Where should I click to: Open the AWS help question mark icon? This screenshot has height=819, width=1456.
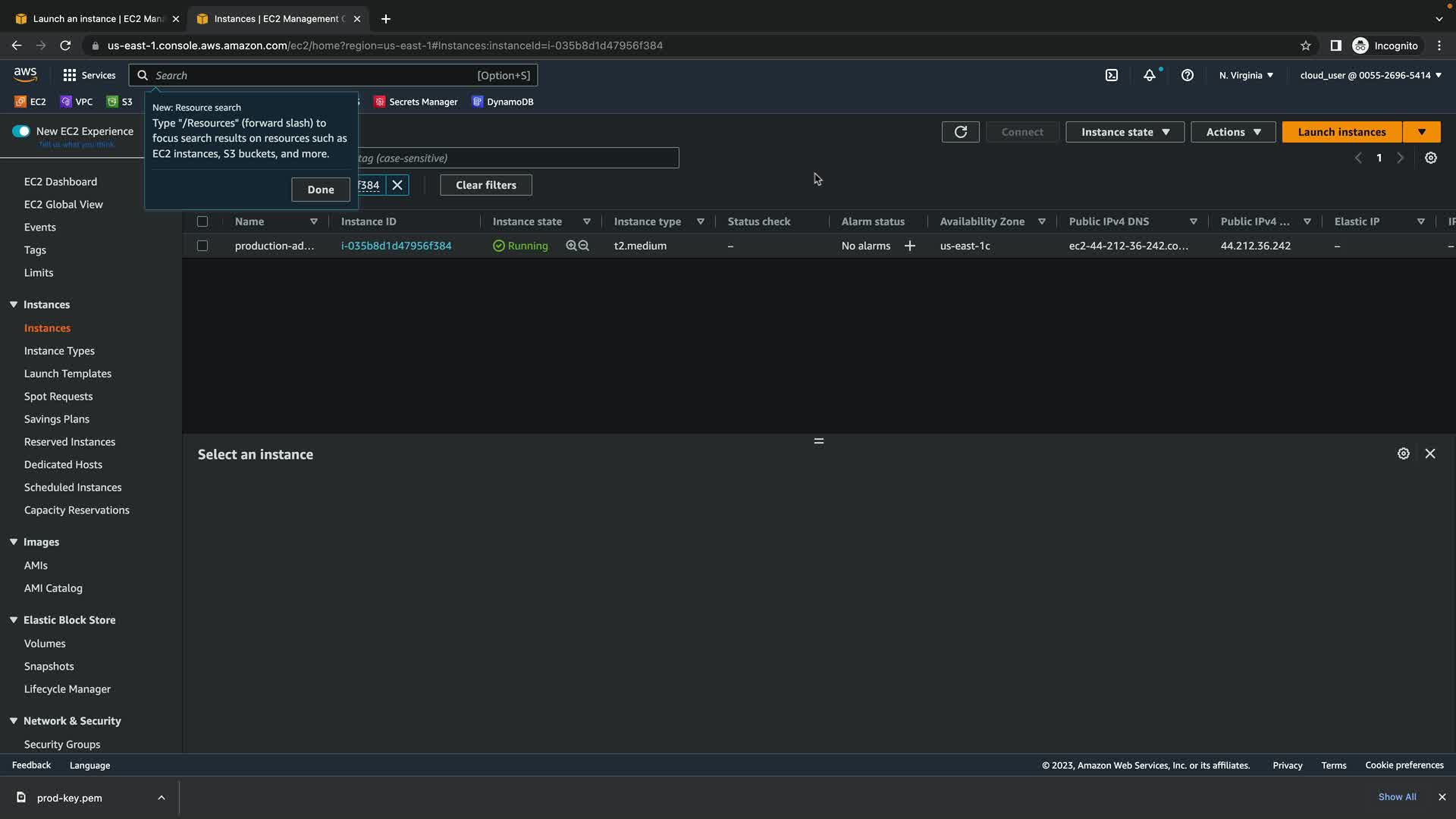click(1188, 75)
